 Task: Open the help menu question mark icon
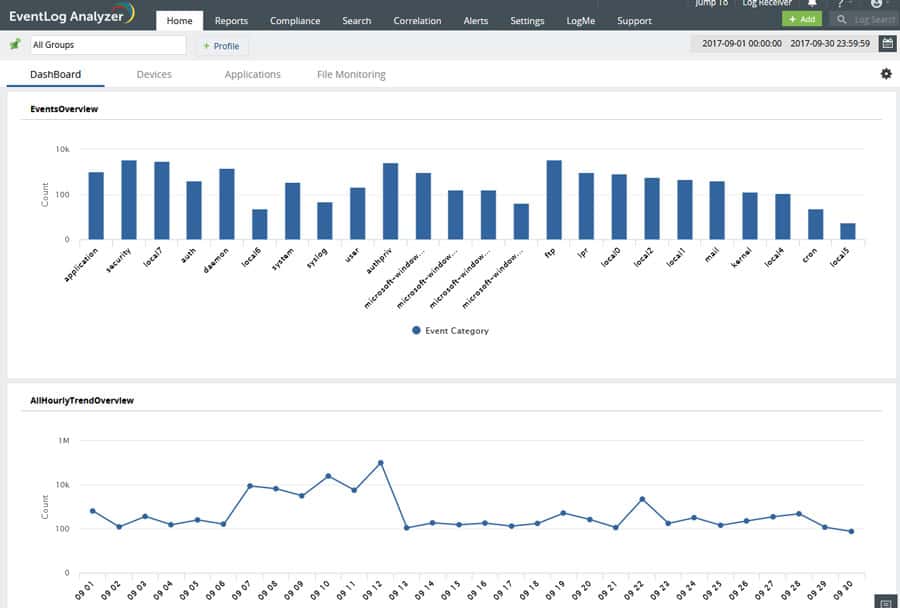pyautogui.click(x=840, y=5)
